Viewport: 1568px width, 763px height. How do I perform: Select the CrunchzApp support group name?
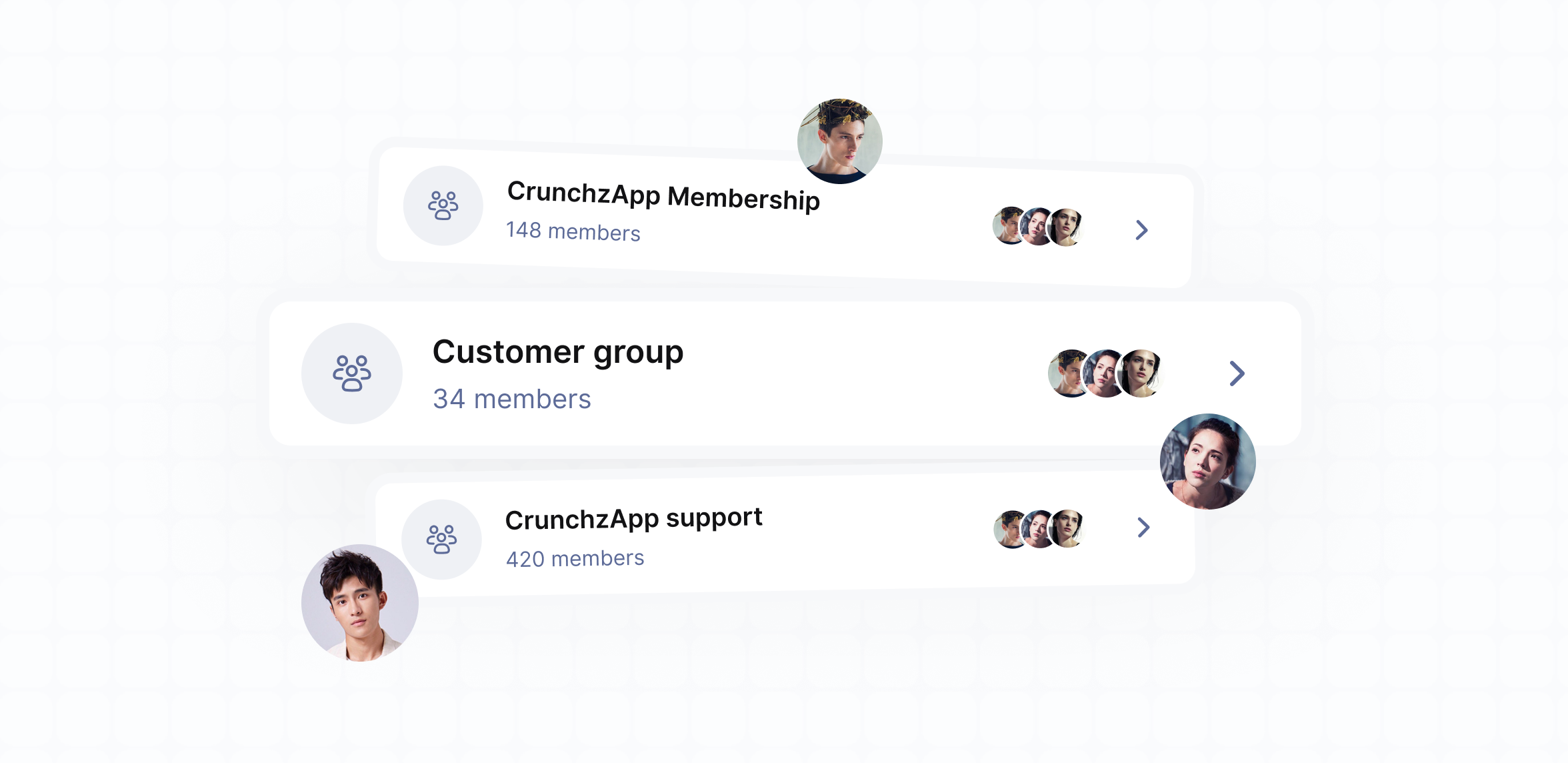click(635, 518)
